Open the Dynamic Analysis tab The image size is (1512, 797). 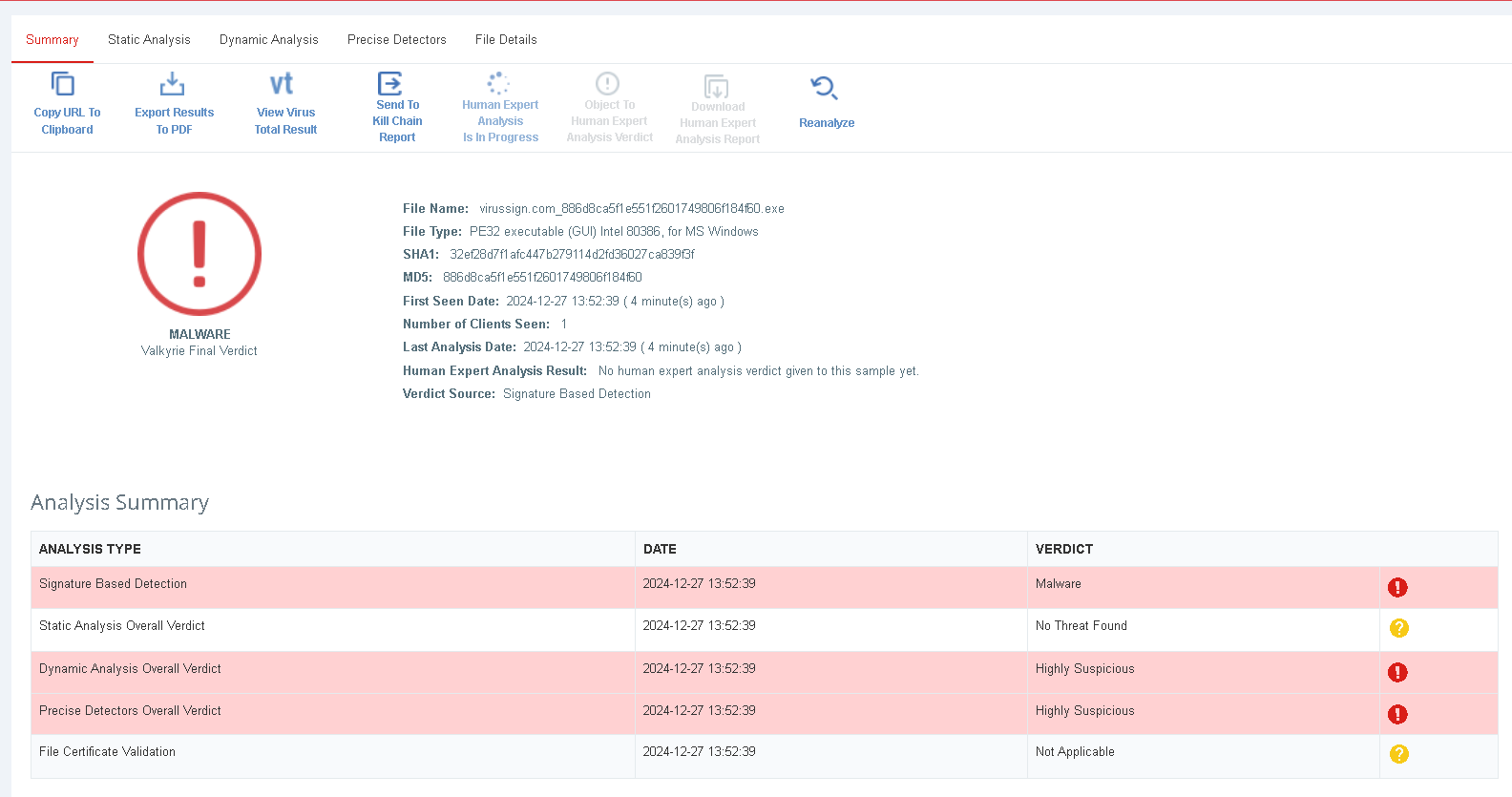pos(269,40)
